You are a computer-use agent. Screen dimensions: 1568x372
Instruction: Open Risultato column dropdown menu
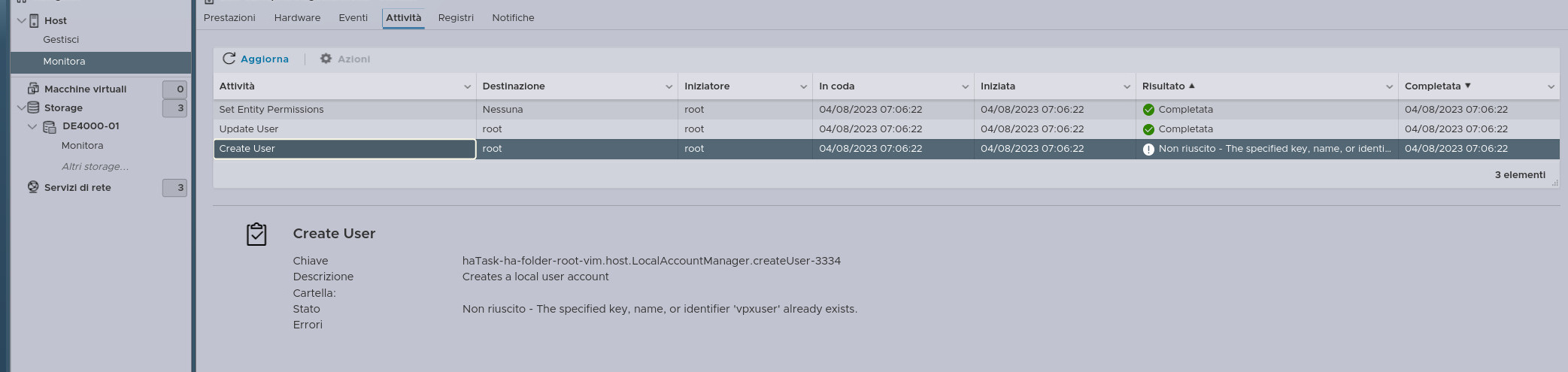pyautogui.click(x=1389, y=87)
